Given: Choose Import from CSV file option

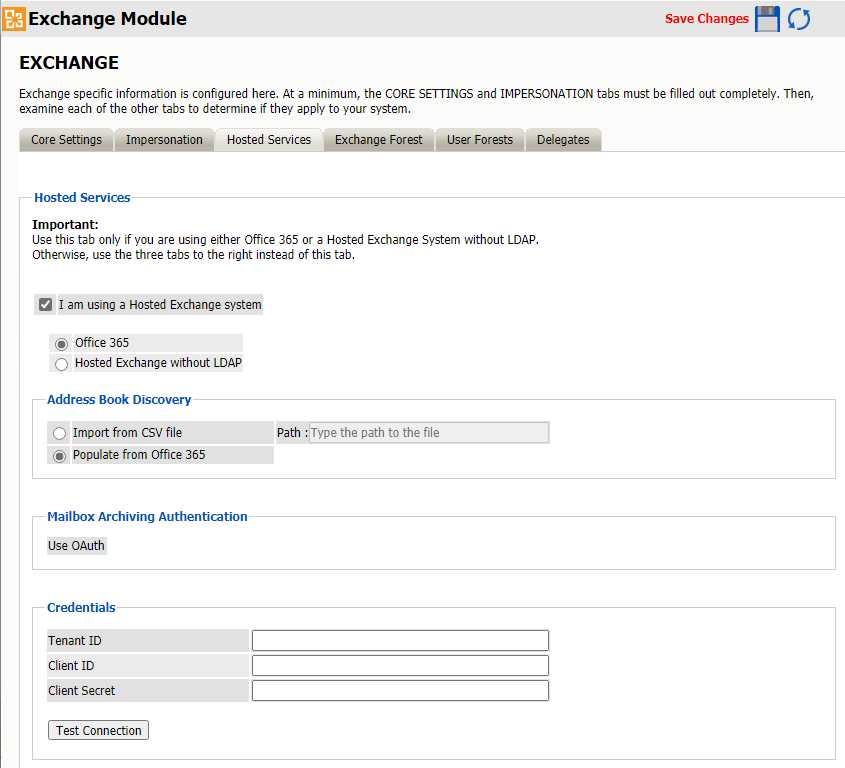Looking at the screenshot, I should point(60,434).
